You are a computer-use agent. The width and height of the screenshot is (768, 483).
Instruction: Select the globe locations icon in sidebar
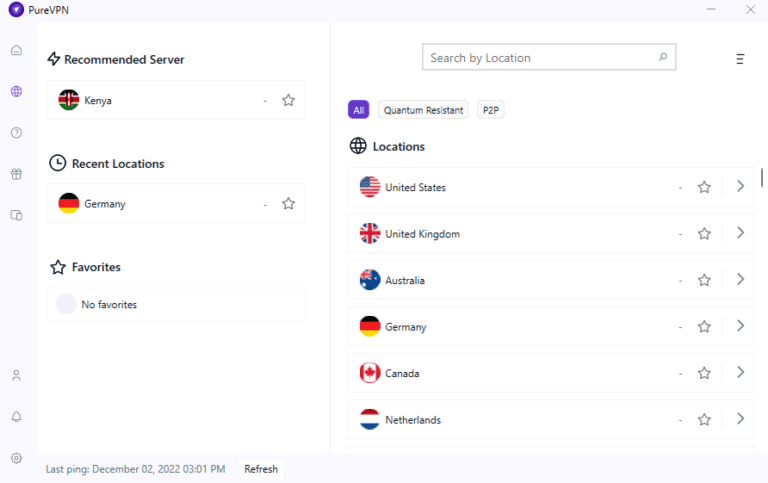point(16,91)
